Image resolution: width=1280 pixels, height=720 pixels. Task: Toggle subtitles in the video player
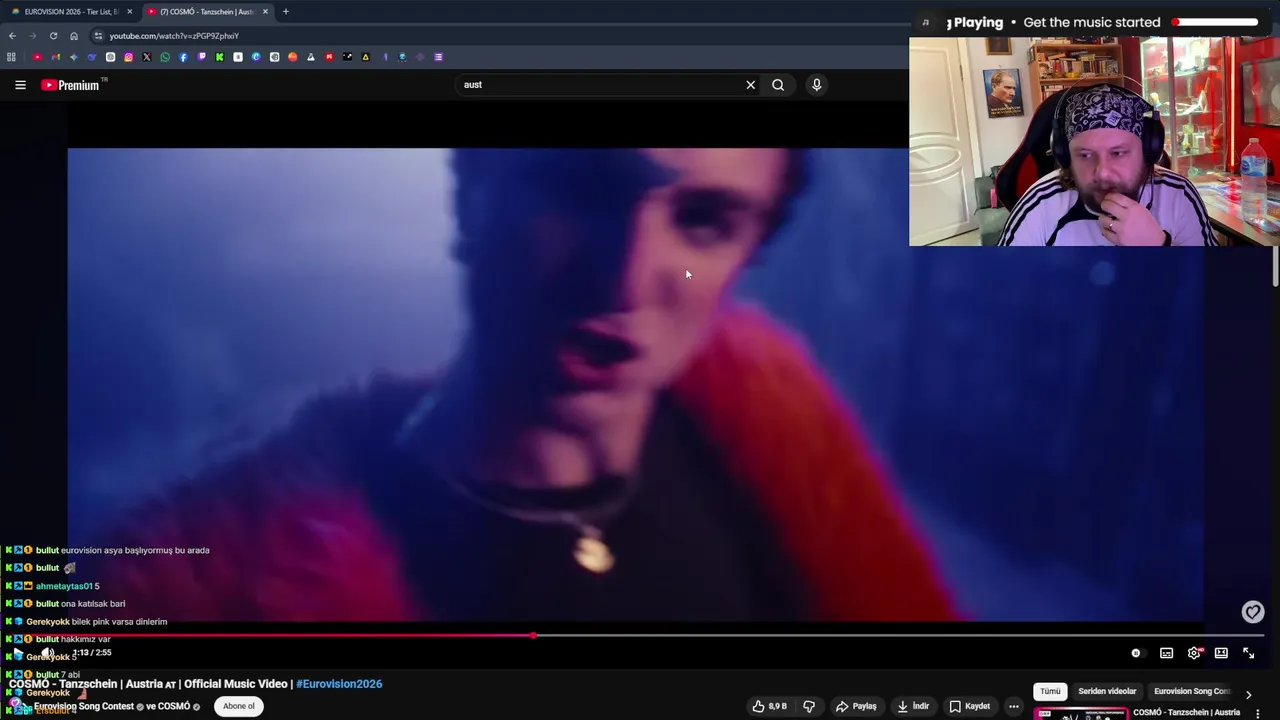coord(1166,653)
